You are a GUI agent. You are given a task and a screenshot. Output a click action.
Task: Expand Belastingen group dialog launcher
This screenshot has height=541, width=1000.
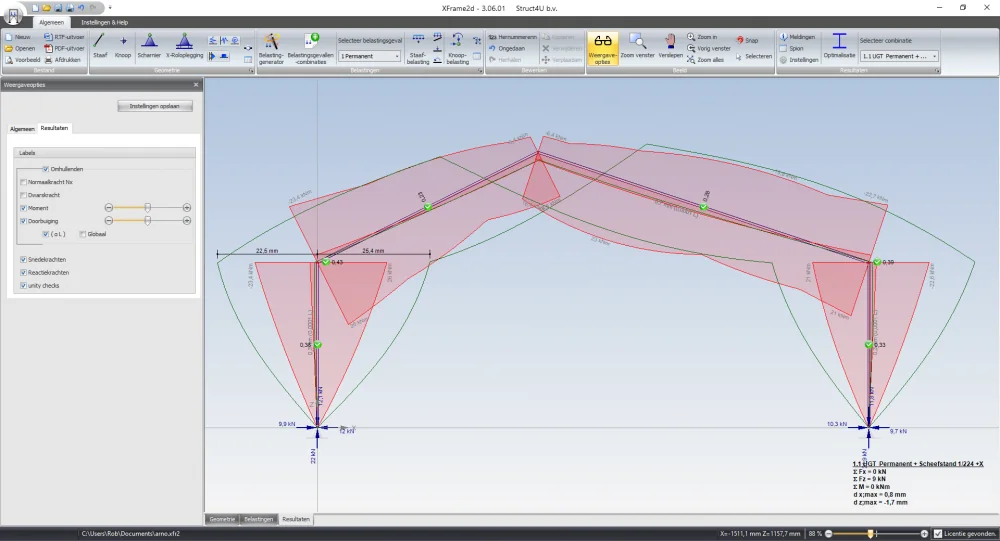pyautogui.click(x=480, y=71)
